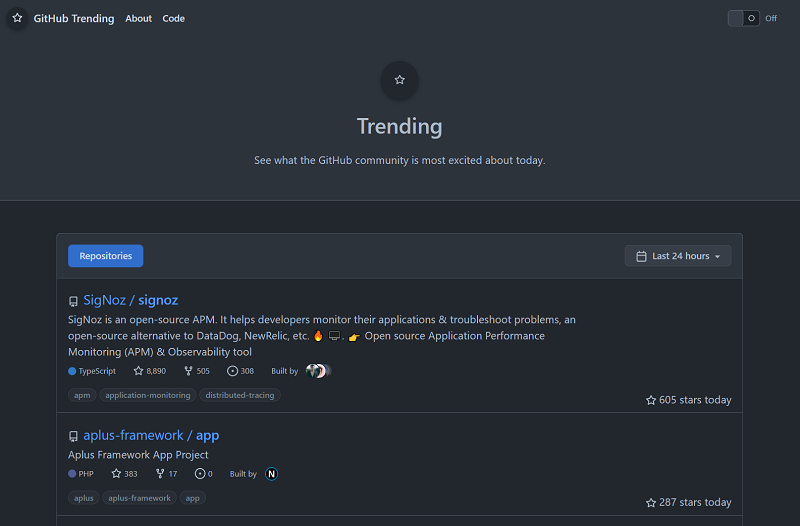Screen dimensions: 800x526
Task: Click '605 stars today' text
Action: coord(695,400)
